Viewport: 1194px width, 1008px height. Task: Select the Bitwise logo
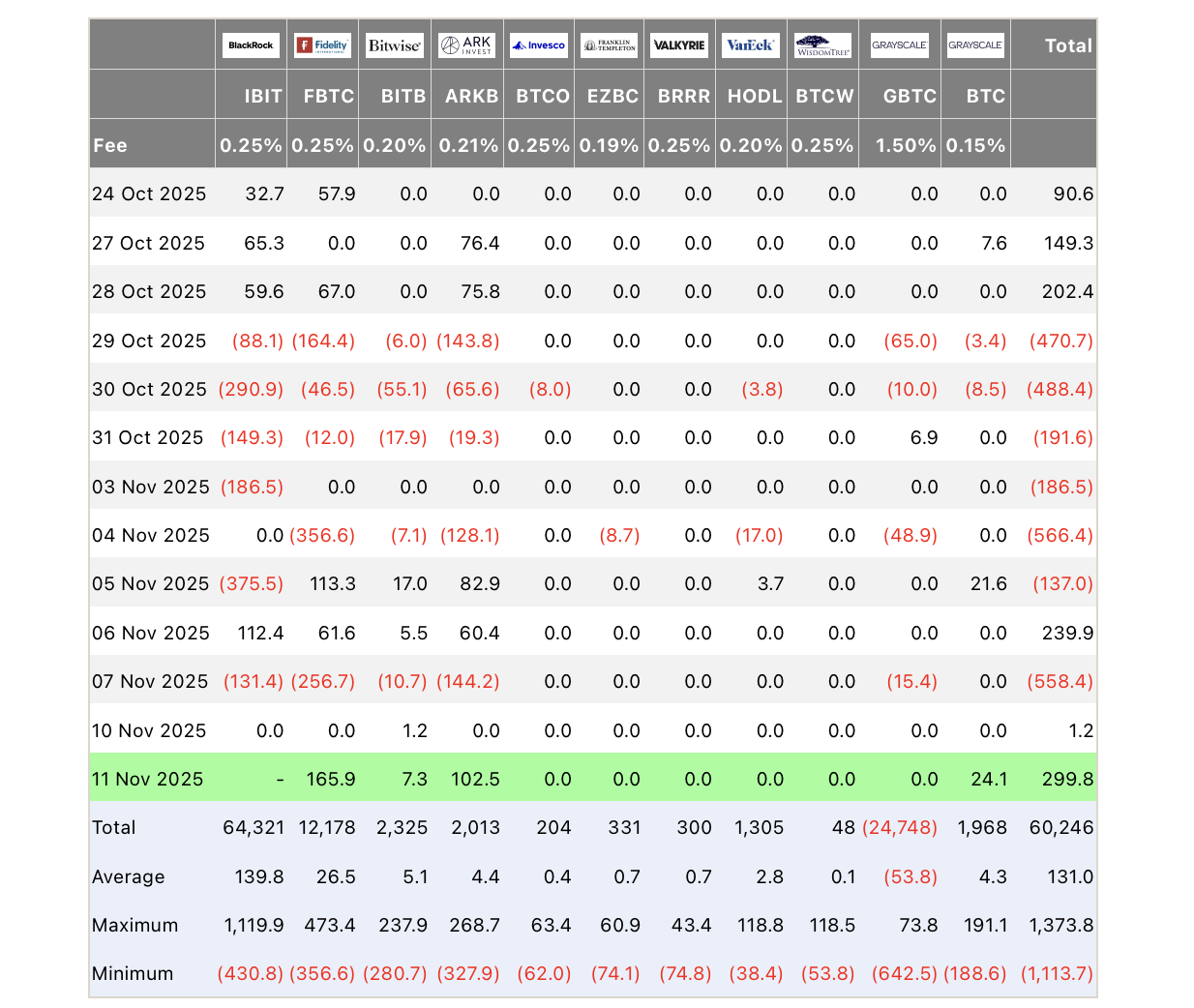(x=394, y=45)
